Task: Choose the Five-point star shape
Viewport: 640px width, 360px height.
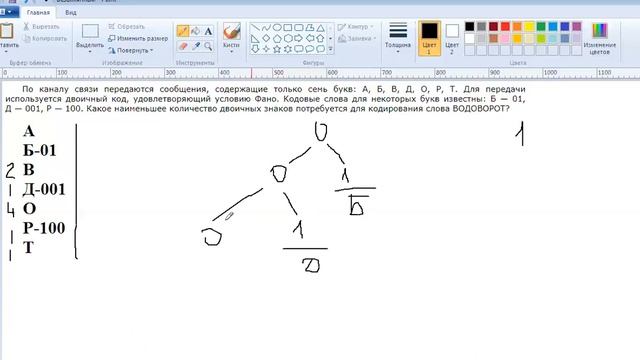Action: (x=277, y=49)
